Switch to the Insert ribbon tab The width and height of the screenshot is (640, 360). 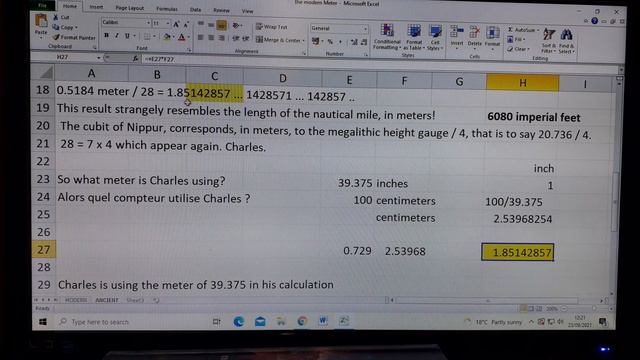96,7
